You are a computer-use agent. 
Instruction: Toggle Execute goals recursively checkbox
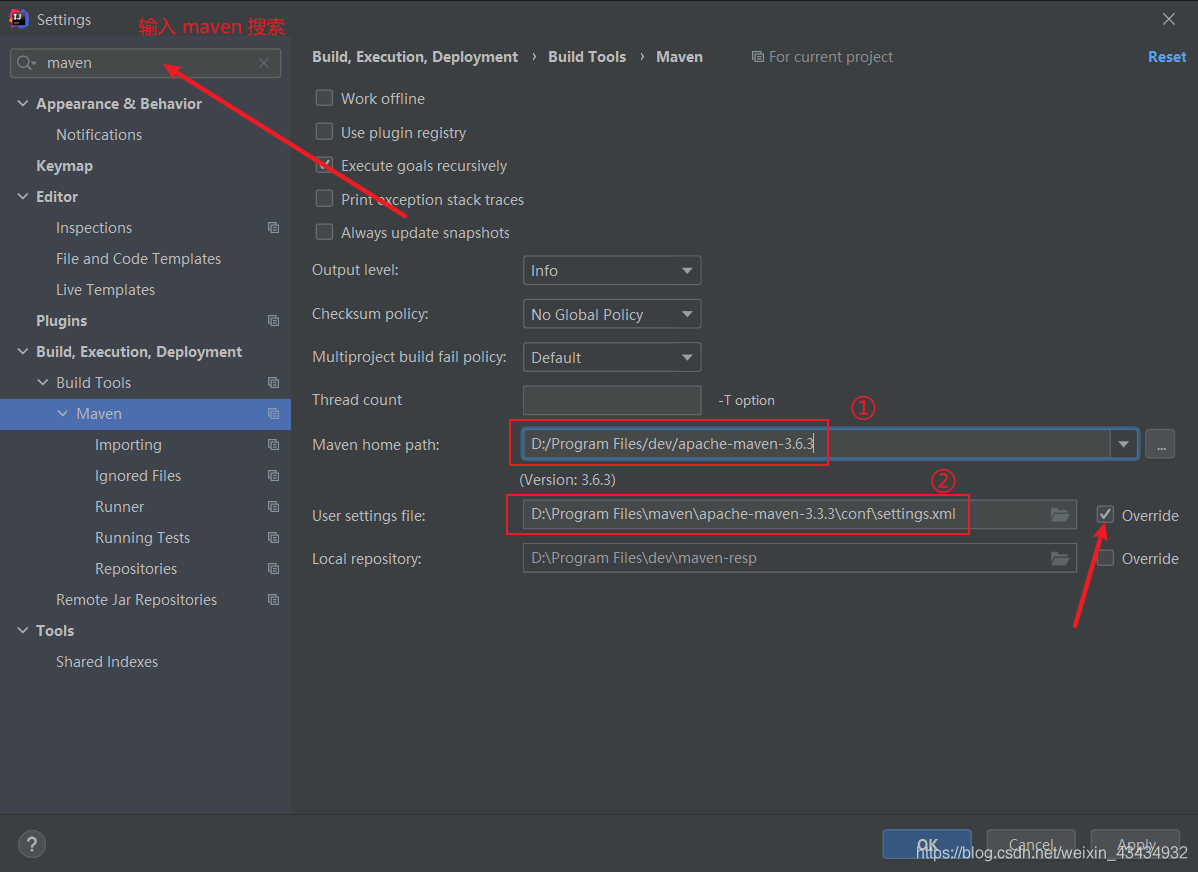(325, 165)
